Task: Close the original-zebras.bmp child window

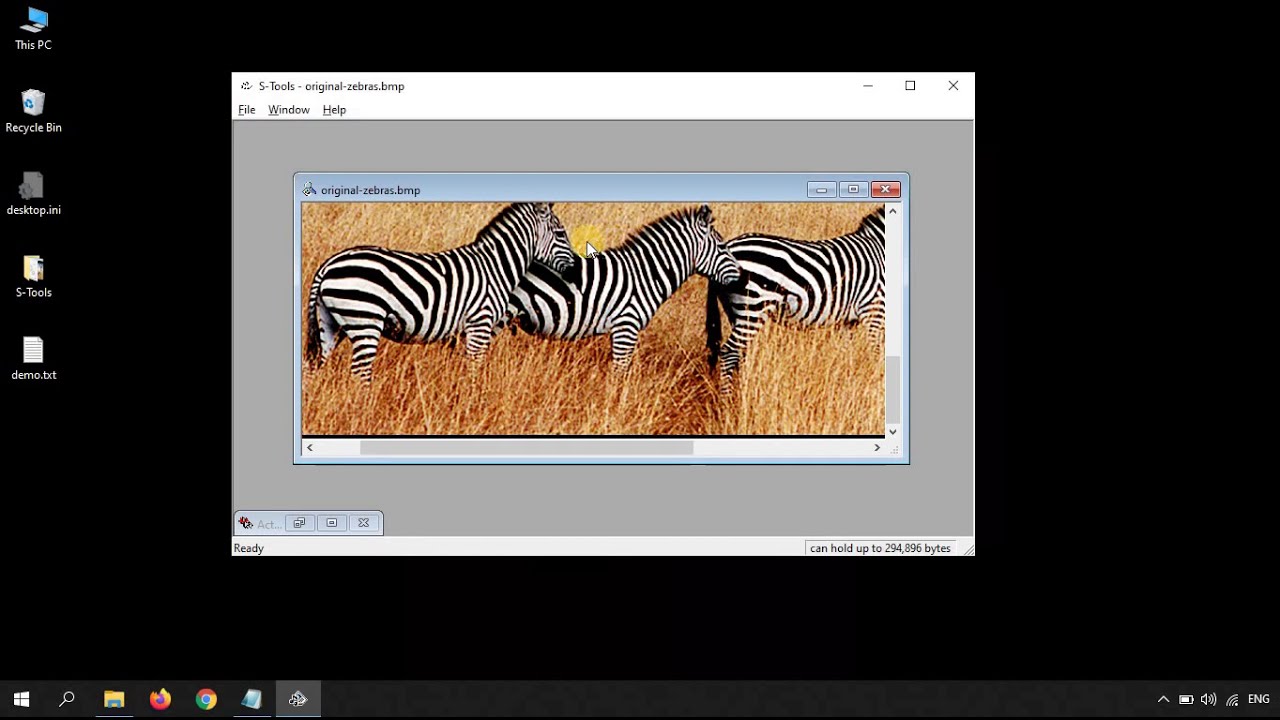Action: click(x=885, y=190)
